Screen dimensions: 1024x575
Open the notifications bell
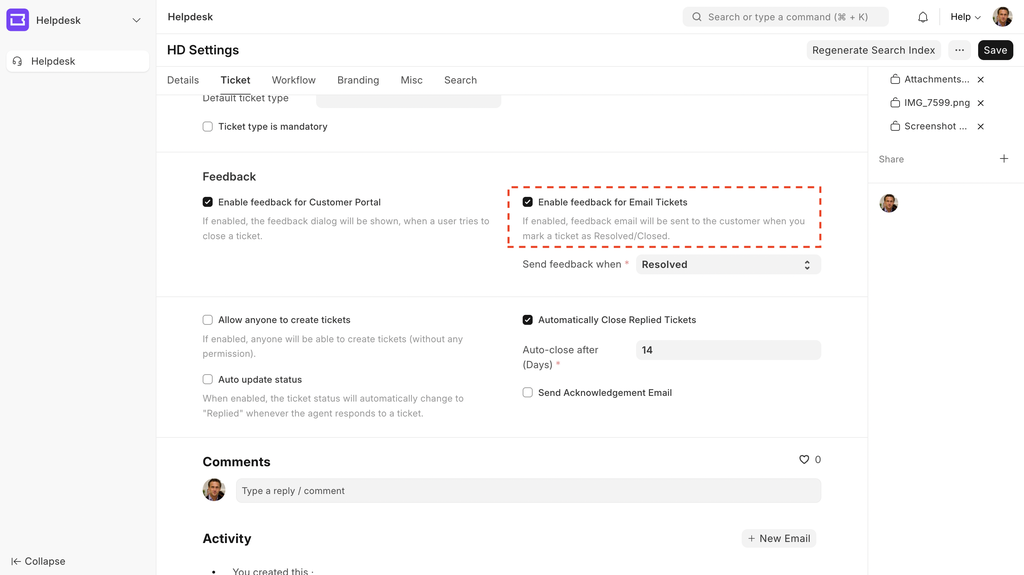923,17
